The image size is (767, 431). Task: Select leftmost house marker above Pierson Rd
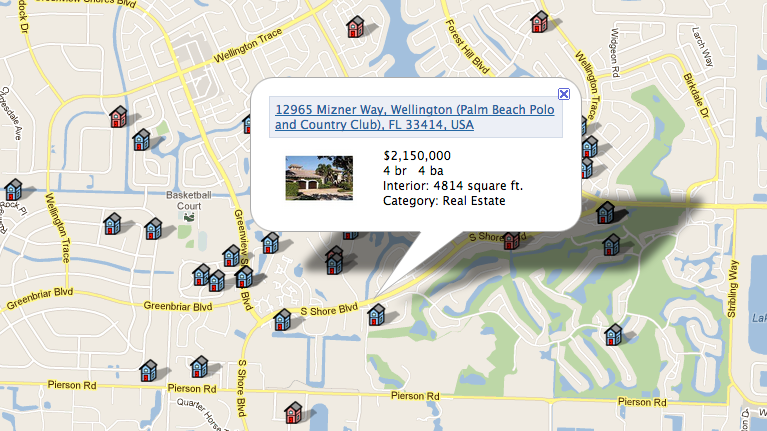click(x=148, y=370)
